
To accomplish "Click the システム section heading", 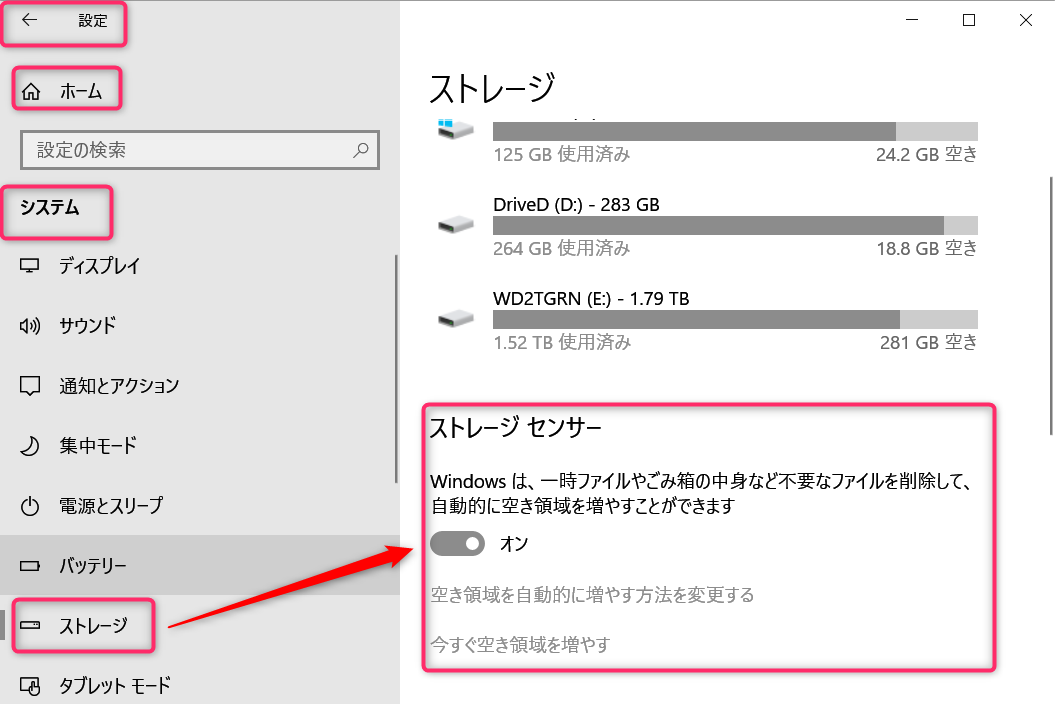I will (x=50, y=207).
